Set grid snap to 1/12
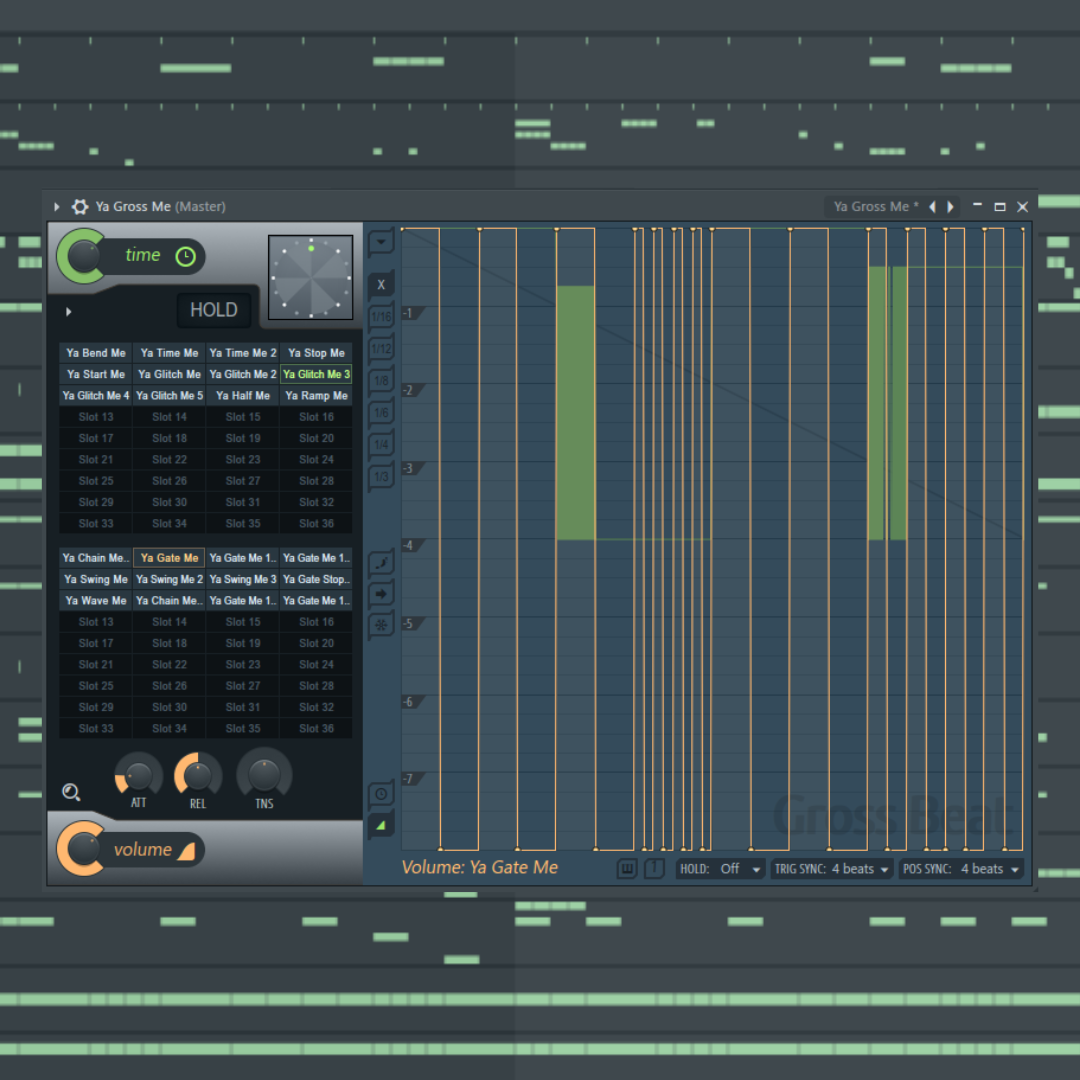 pos(380,348)
